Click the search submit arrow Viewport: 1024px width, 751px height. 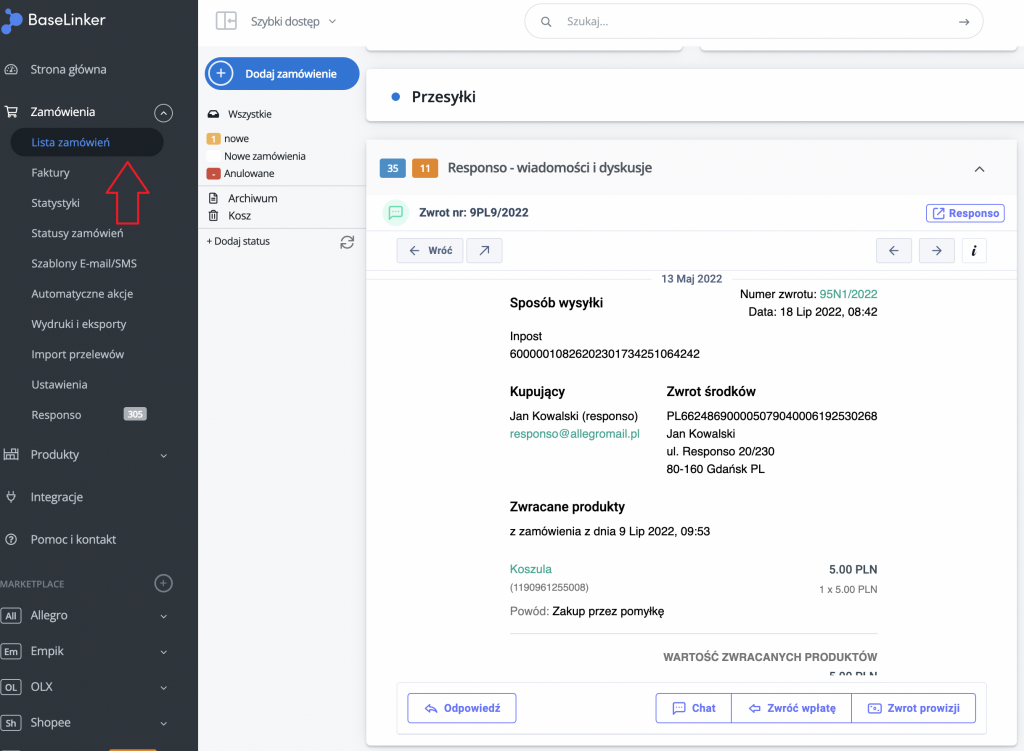click(963, 21)
